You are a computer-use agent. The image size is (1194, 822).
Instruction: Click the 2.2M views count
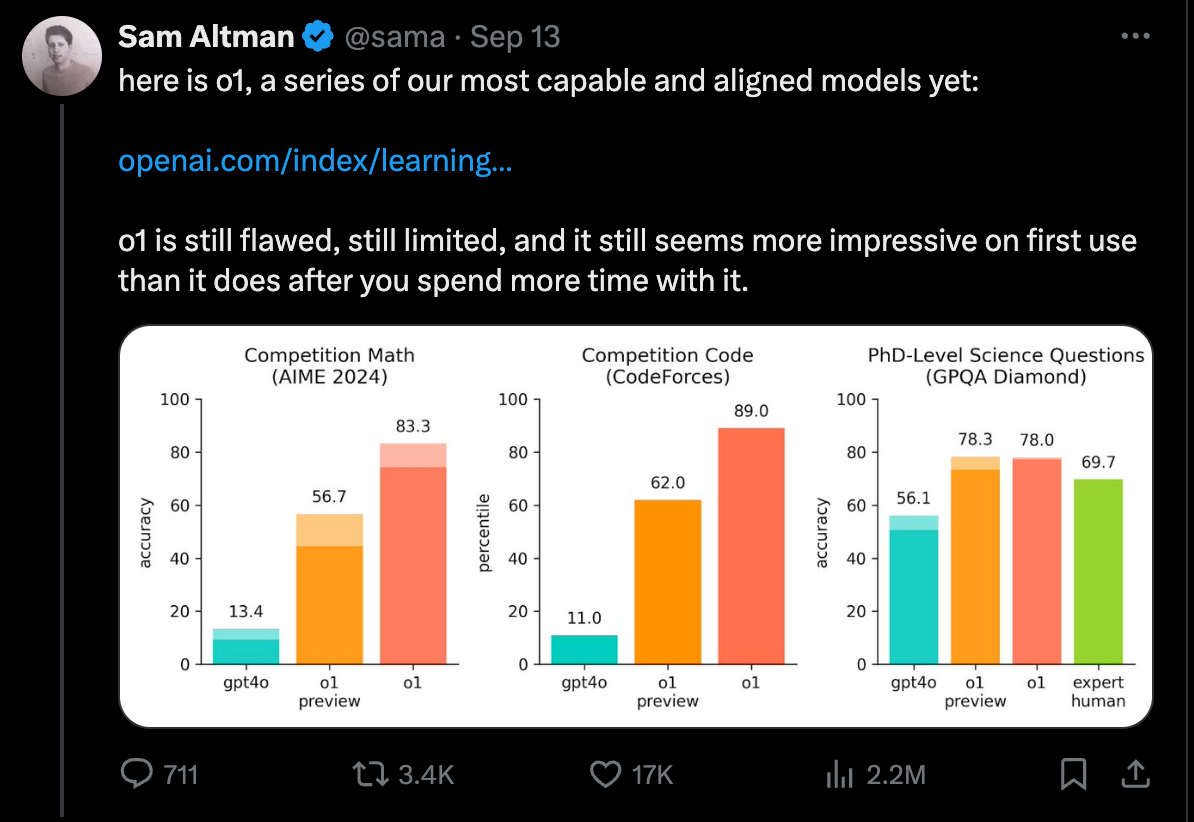895,774
